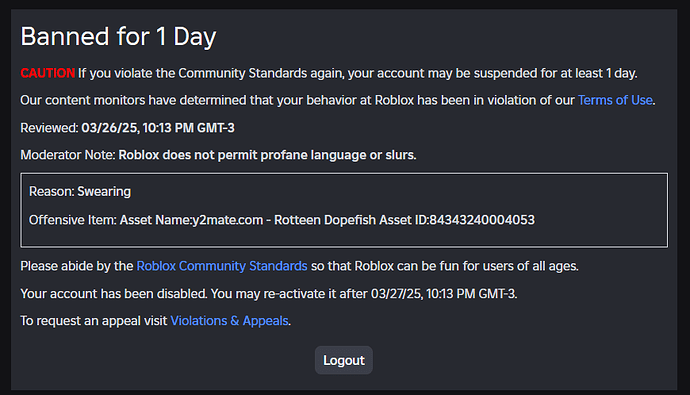Open the Roblox Community Standards link
Image resolution: width=690 pixels, height=395 pixels.
(x=222, y=266)
